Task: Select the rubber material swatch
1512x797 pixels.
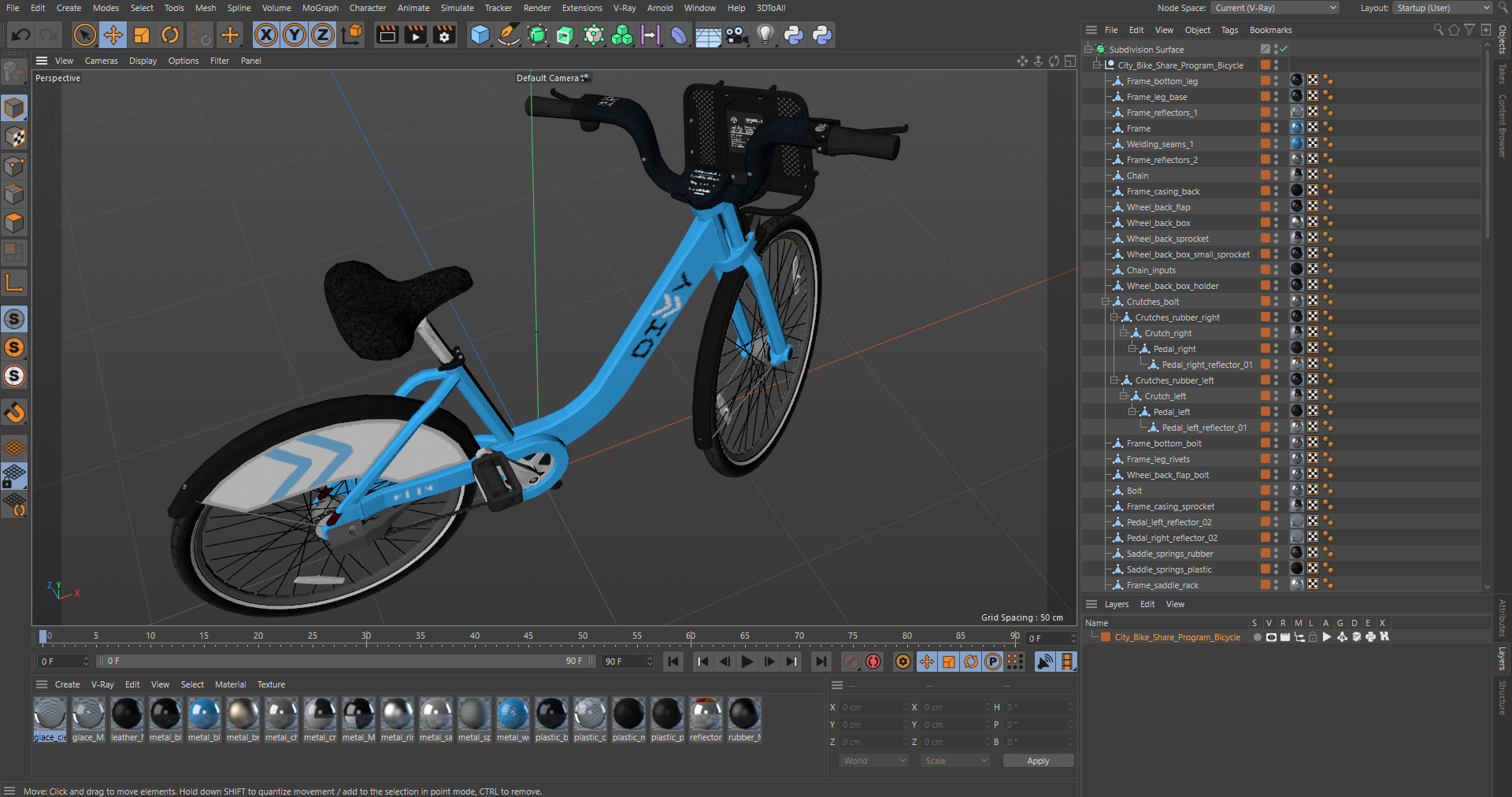Action: 744,719
